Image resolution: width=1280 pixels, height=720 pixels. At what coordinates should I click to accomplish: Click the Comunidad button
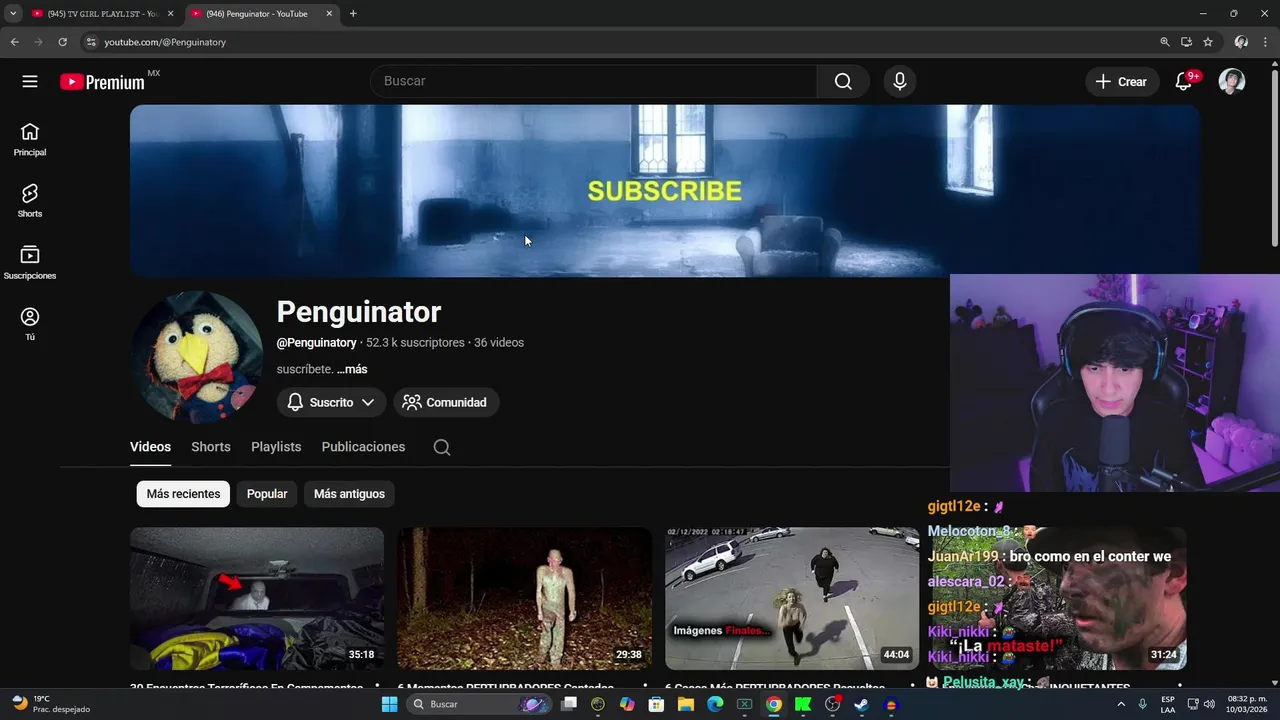[446, 402]
